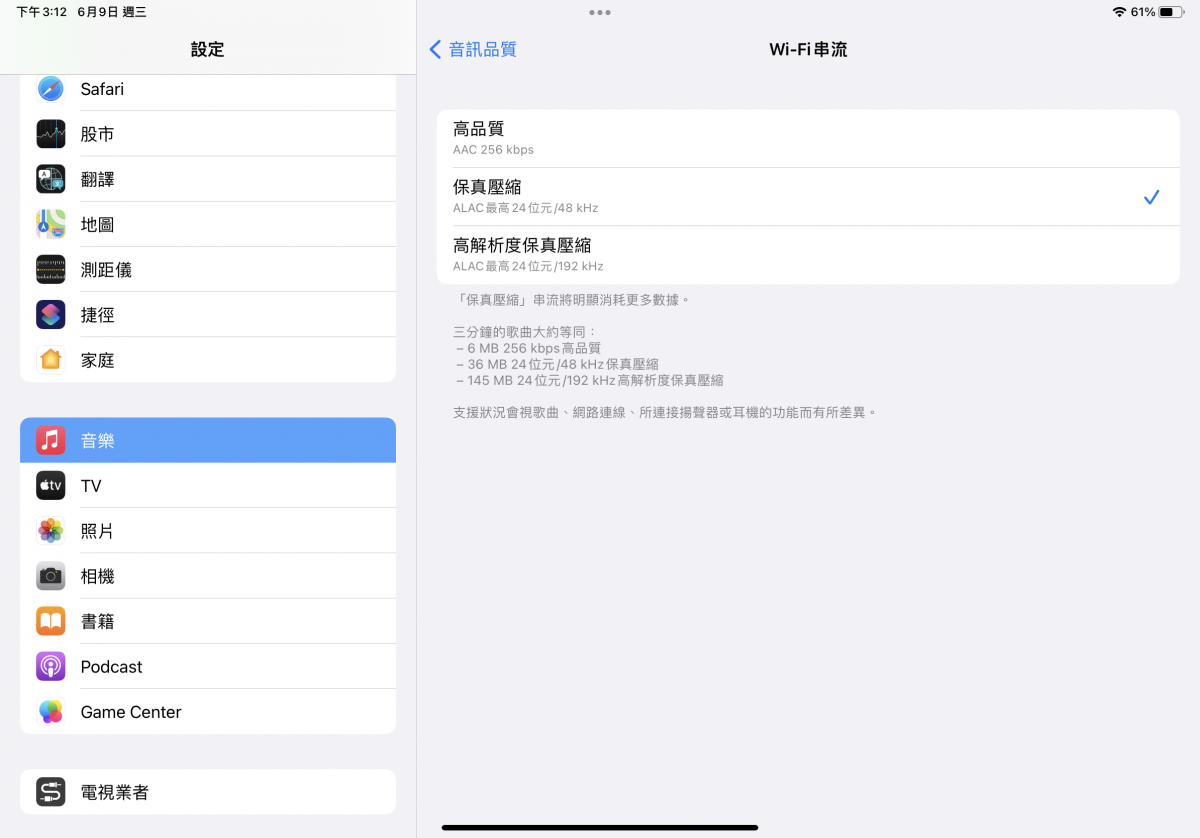This screenshot has height=838, width=1200.
Task: Tap the Measure (測距儀) ruler icon
Action: tap(51, 270)
